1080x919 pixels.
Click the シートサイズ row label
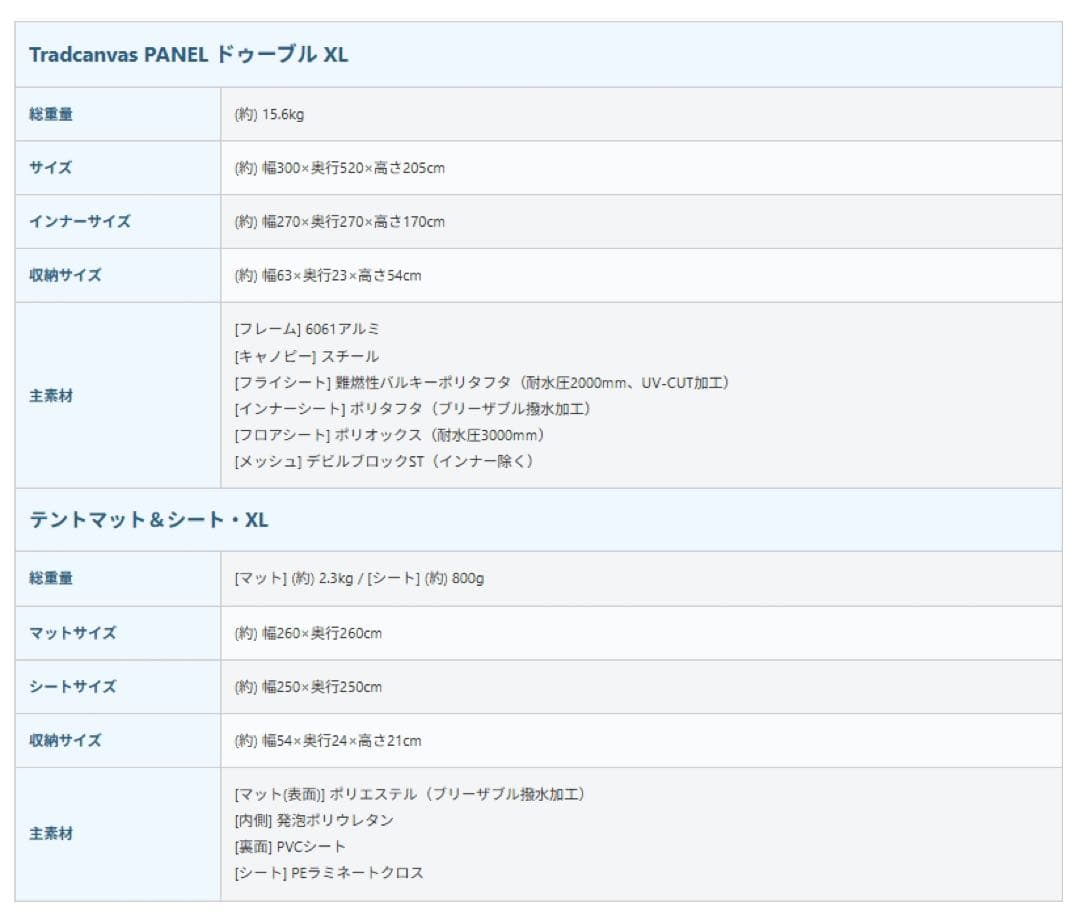(x=73, y=687)
